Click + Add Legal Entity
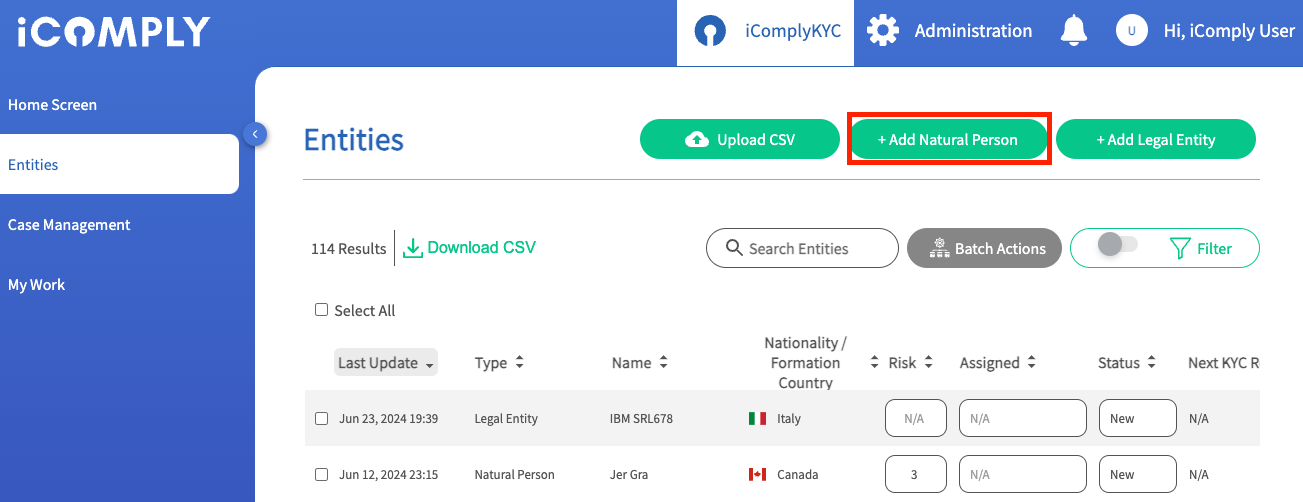 tap(1156, 140)
